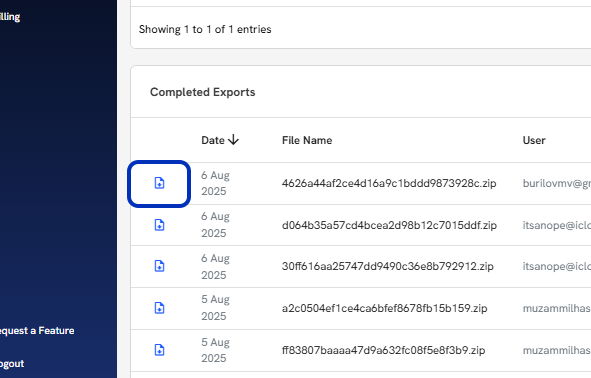Click the burilovmv user email cell
591x378 pixels.
[x=556, y=183]
